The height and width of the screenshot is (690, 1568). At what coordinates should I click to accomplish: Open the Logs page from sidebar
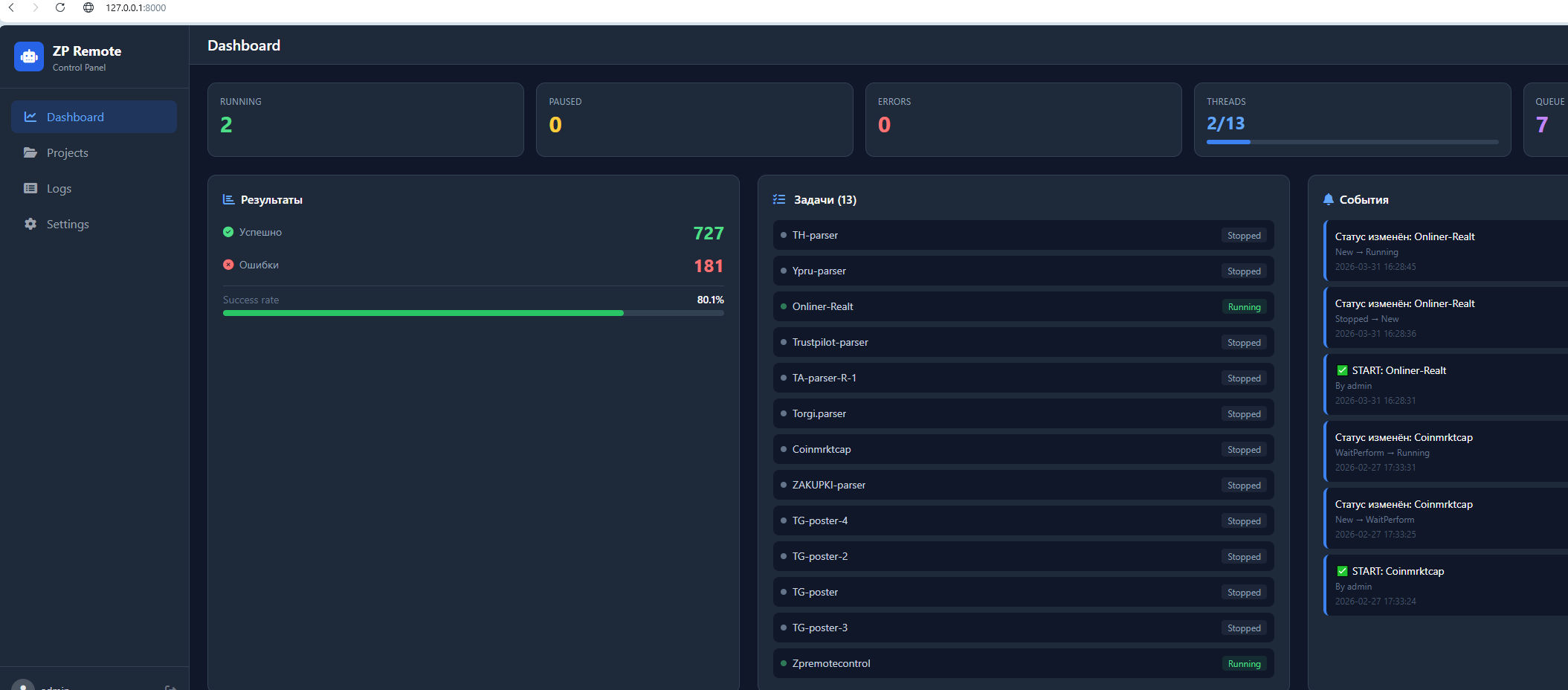tap(59, 188)
